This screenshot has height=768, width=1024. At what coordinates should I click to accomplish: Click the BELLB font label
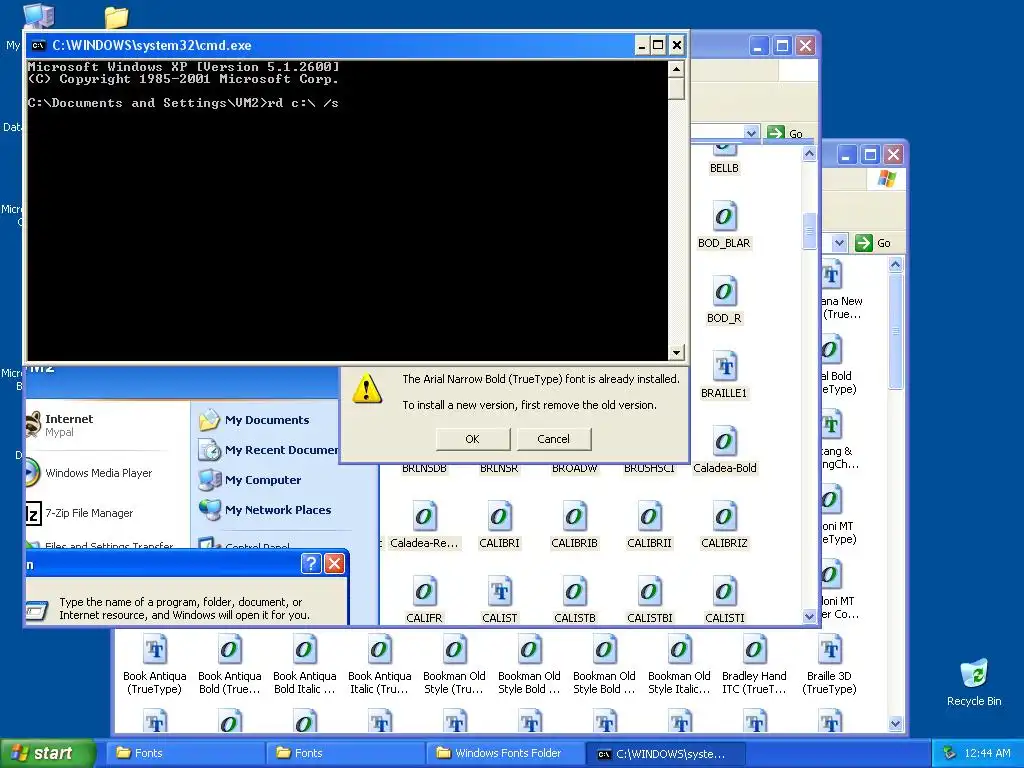click(724, 168)
